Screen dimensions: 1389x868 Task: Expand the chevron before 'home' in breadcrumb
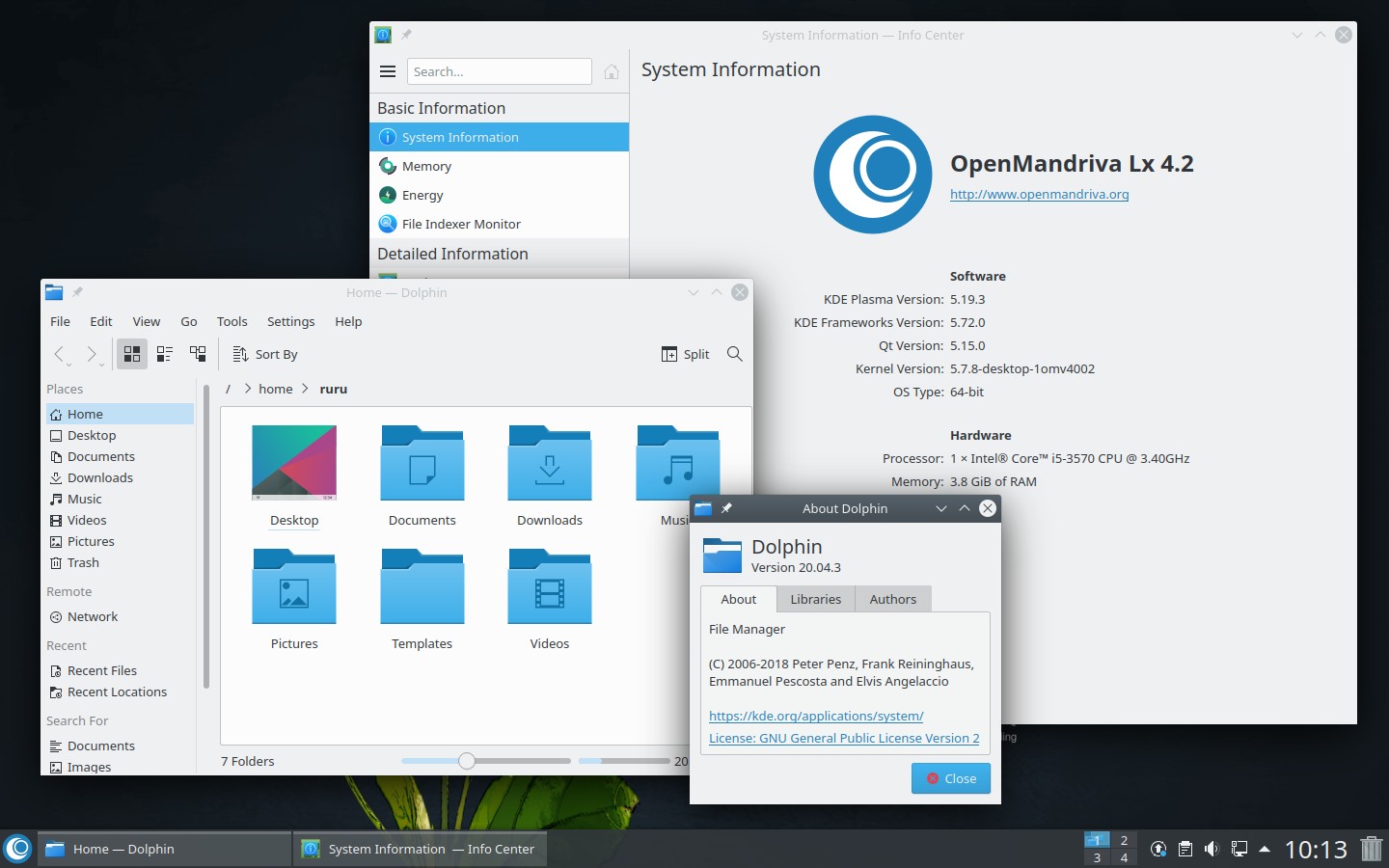coord(248,389)
